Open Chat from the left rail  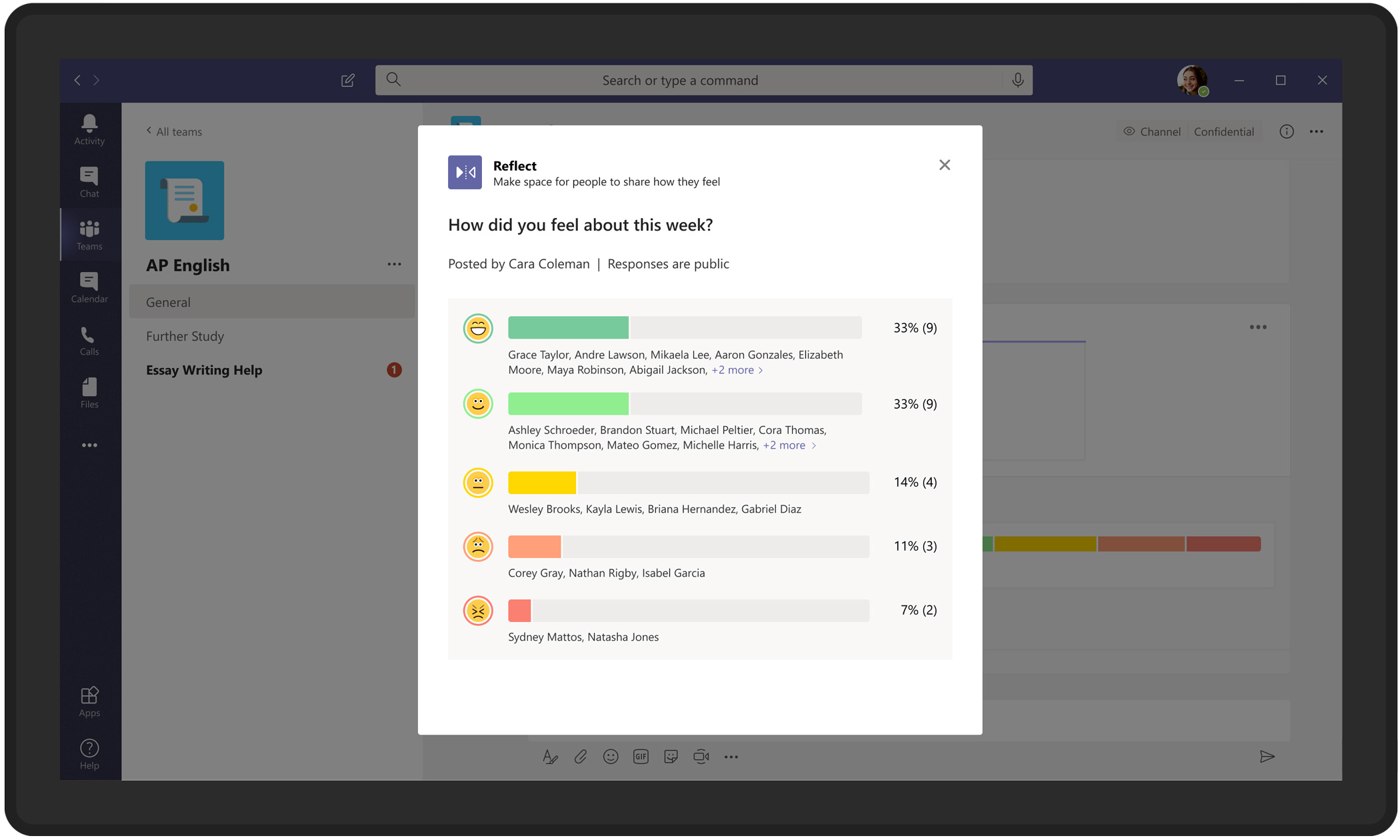[x=89, y=182]
